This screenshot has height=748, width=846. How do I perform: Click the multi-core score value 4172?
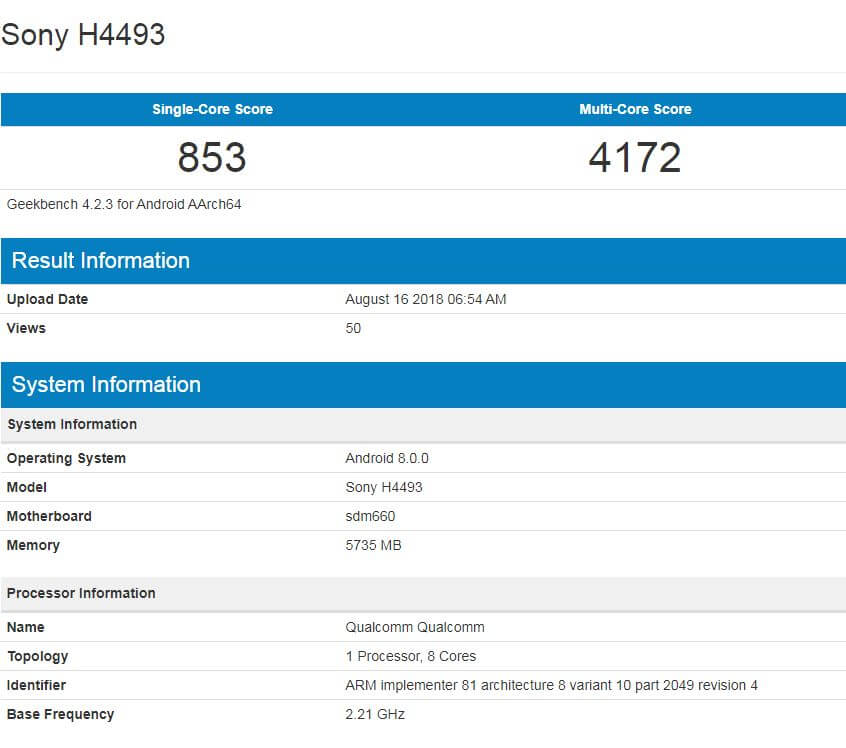pos(634,156)
